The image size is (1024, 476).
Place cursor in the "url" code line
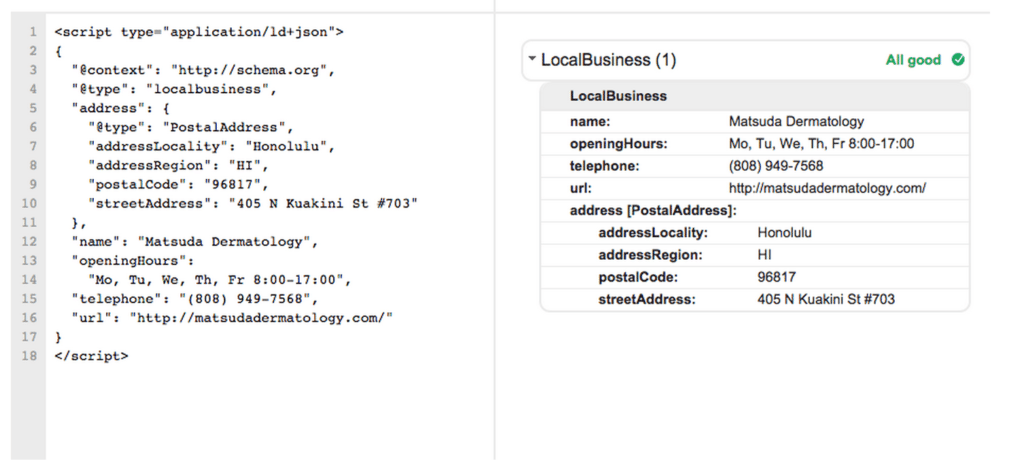(232, 318)
